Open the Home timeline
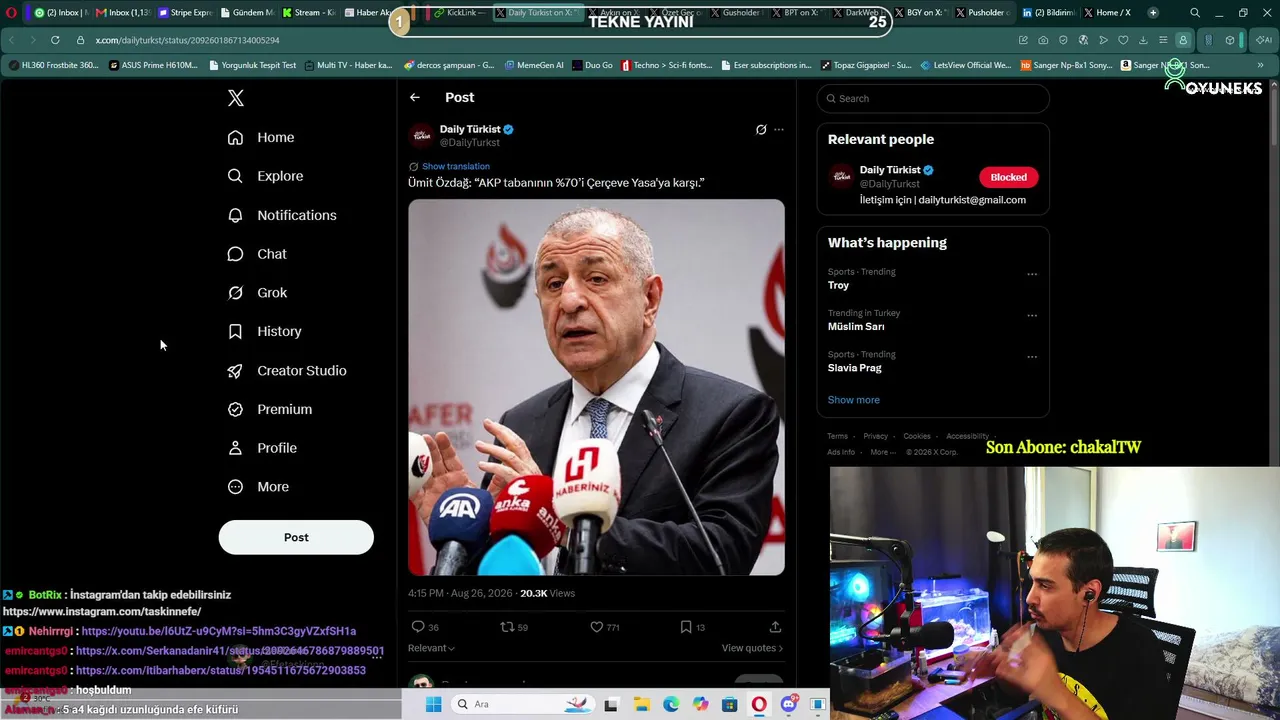Screen dimensions: 1280x720 pyautogui.click(x=261, y=137)
